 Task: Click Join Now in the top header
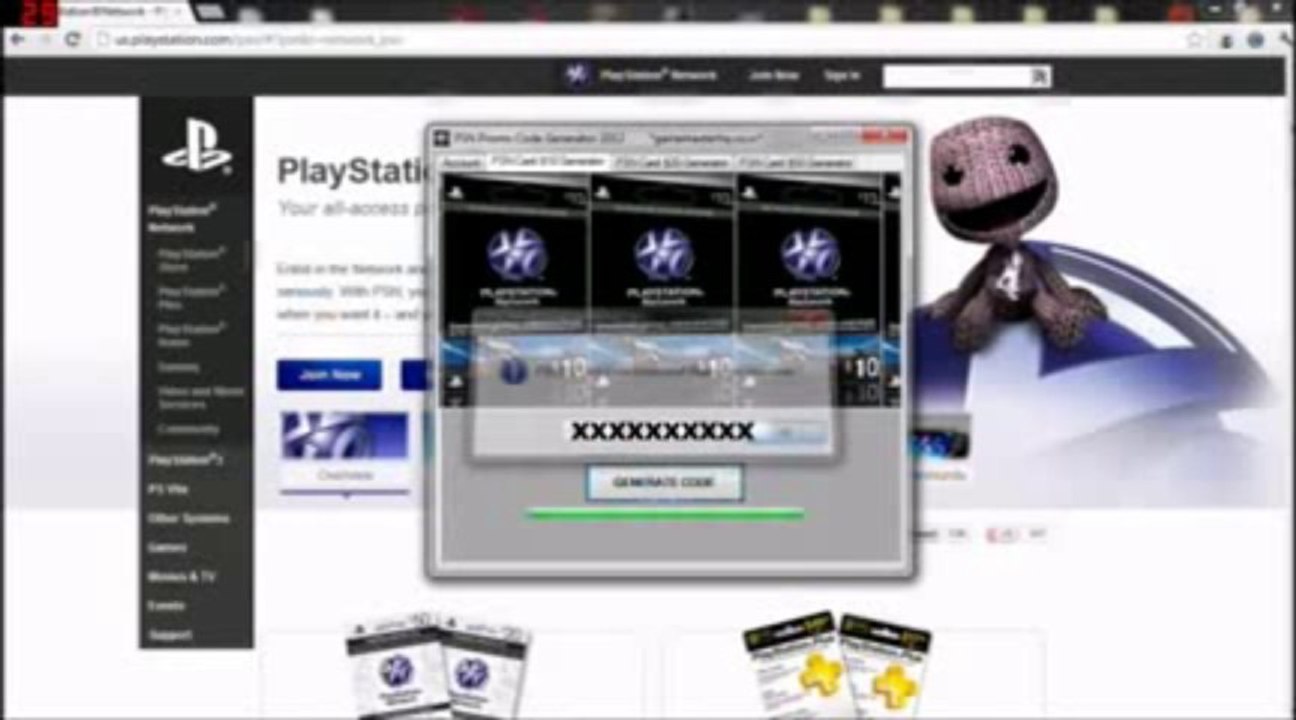pos(774,76)
